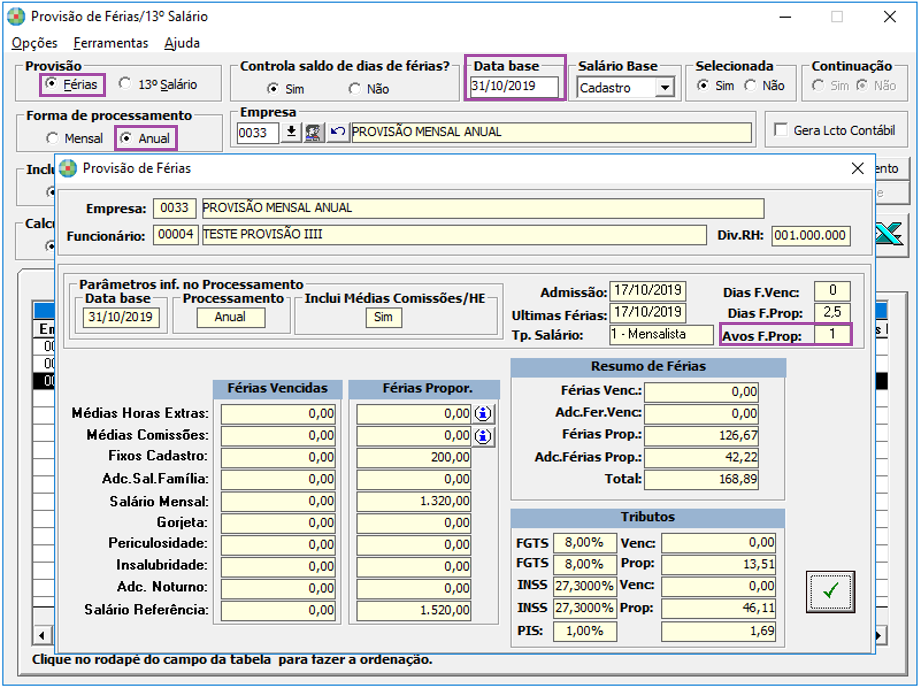
Task: Click the PIS rate 1,00%
Action: [585, 632]
